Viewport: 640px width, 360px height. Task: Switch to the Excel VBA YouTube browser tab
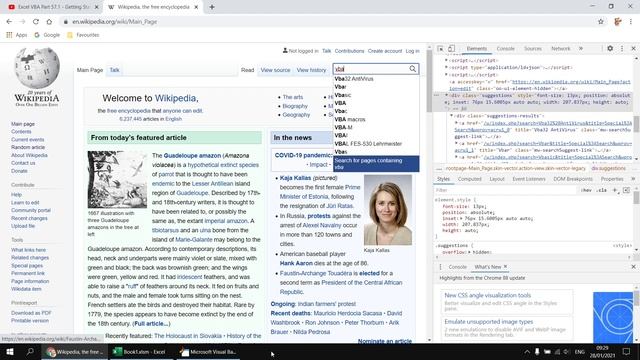click(53, 7)
